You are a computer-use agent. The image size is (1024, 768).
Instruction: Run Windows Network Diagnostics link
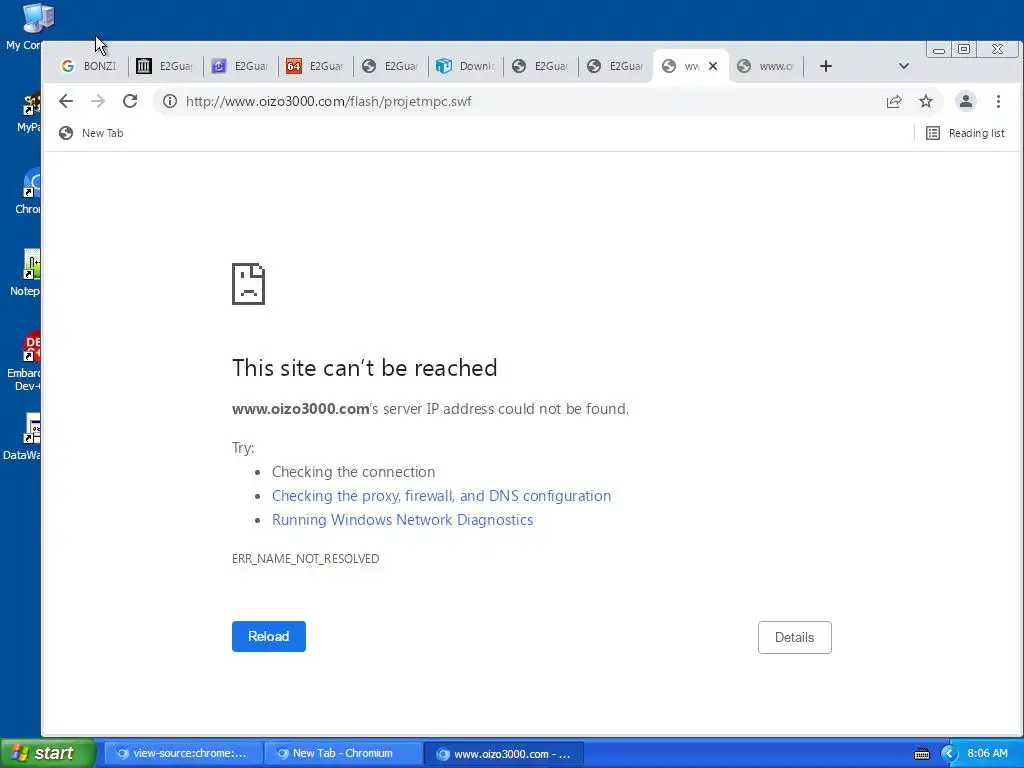click(x=402, y=520)
